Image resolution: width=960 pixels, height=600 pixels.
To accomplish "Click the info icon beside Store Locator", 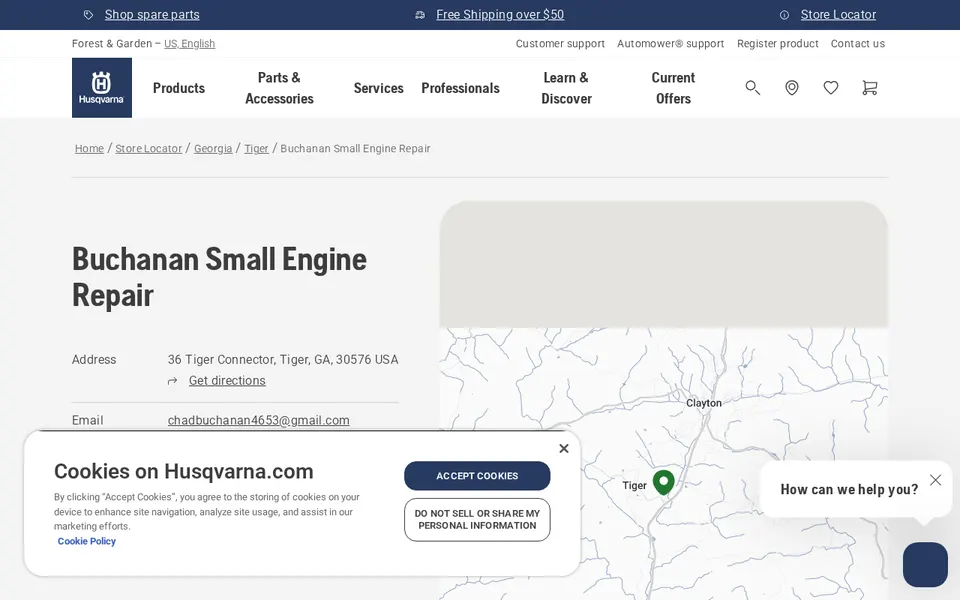I will pos(784,15).
